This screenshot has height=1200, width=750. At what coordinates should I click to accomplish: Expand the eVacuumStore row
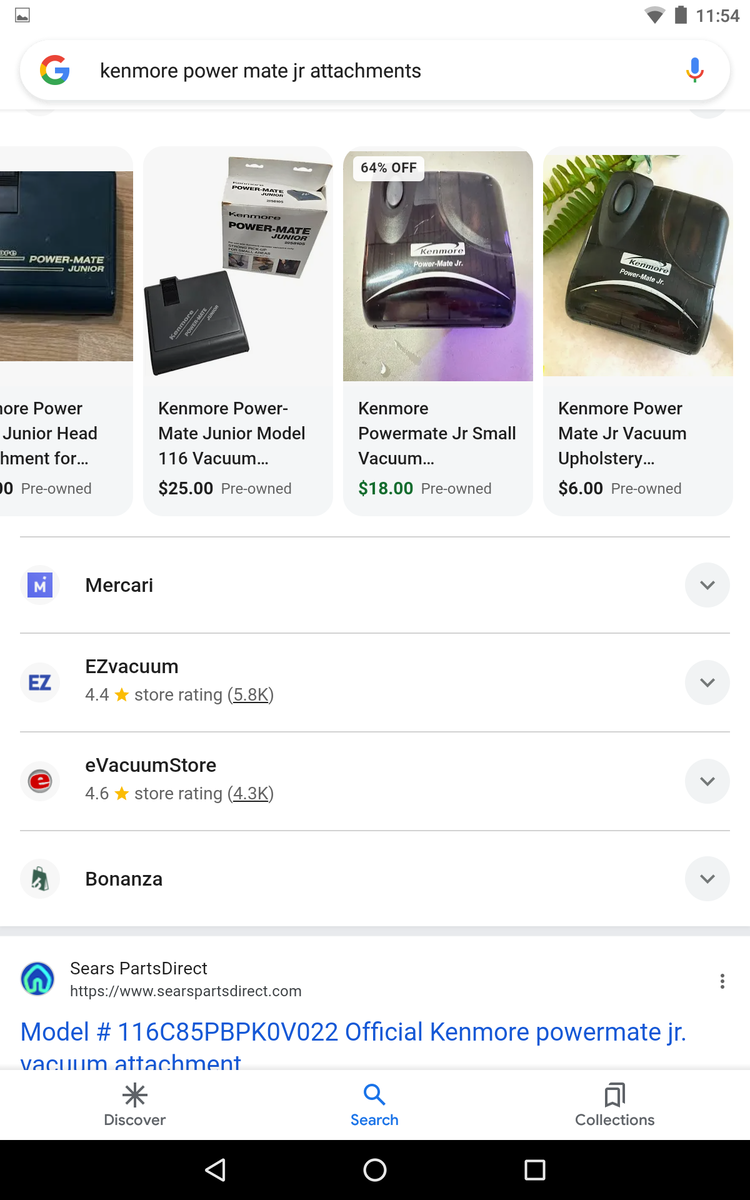tap(707, 781)
